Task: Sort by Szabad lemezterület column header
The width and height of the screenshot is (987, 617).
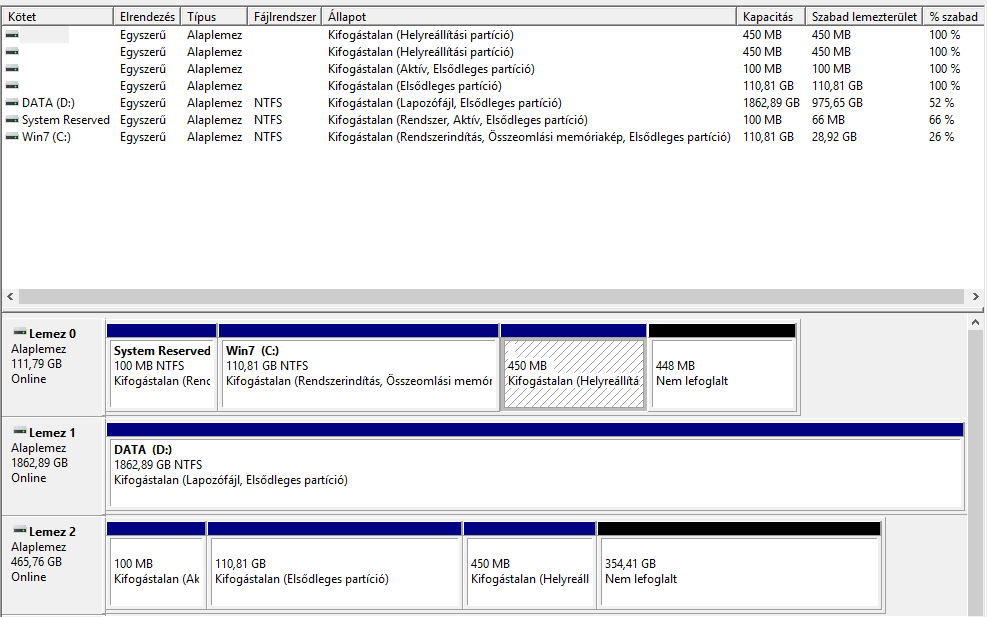Action: tap(864, 17)
